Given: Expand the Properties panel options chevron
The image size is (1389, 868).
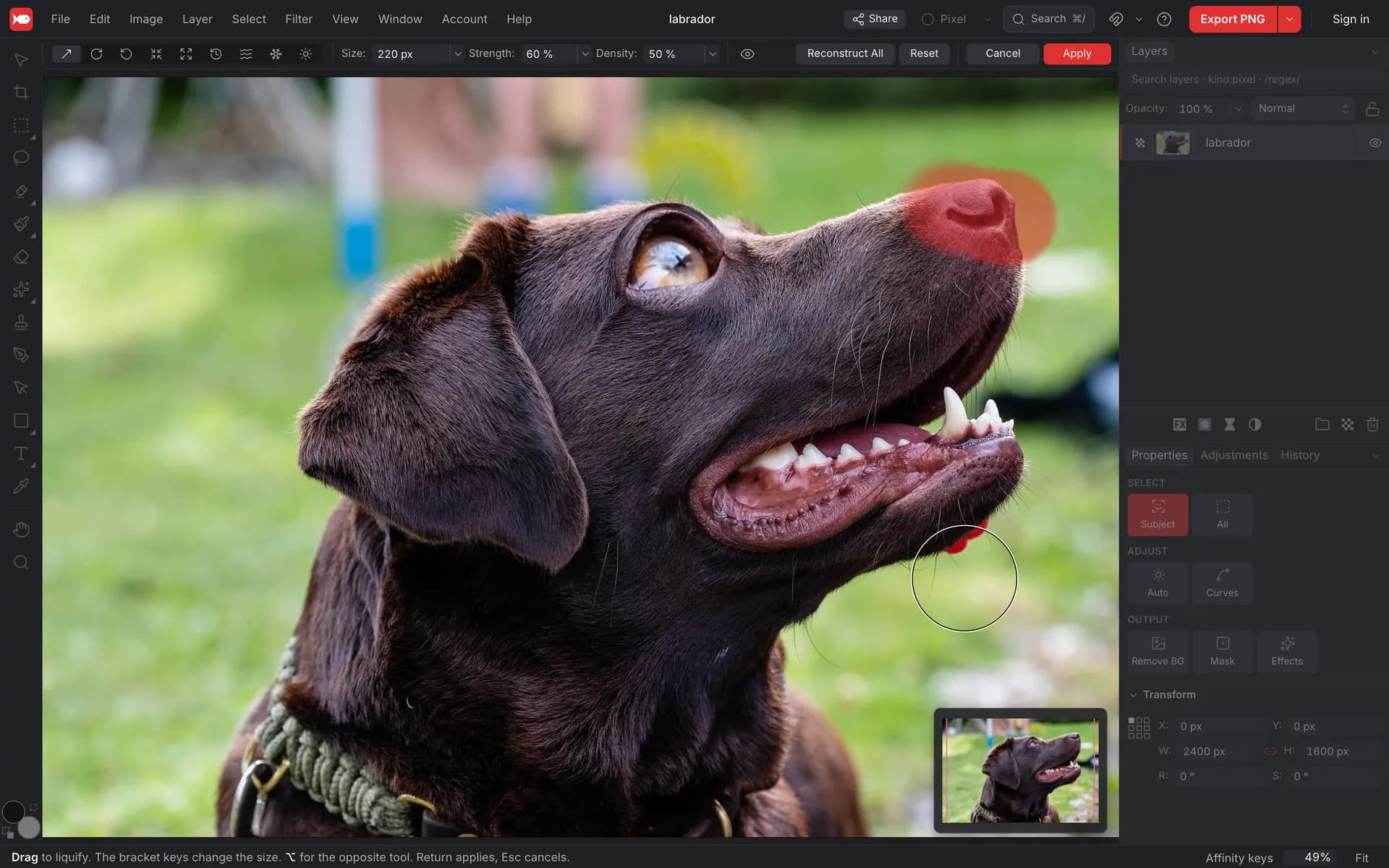Looking at the screenshot, I should coord(1375,455).
